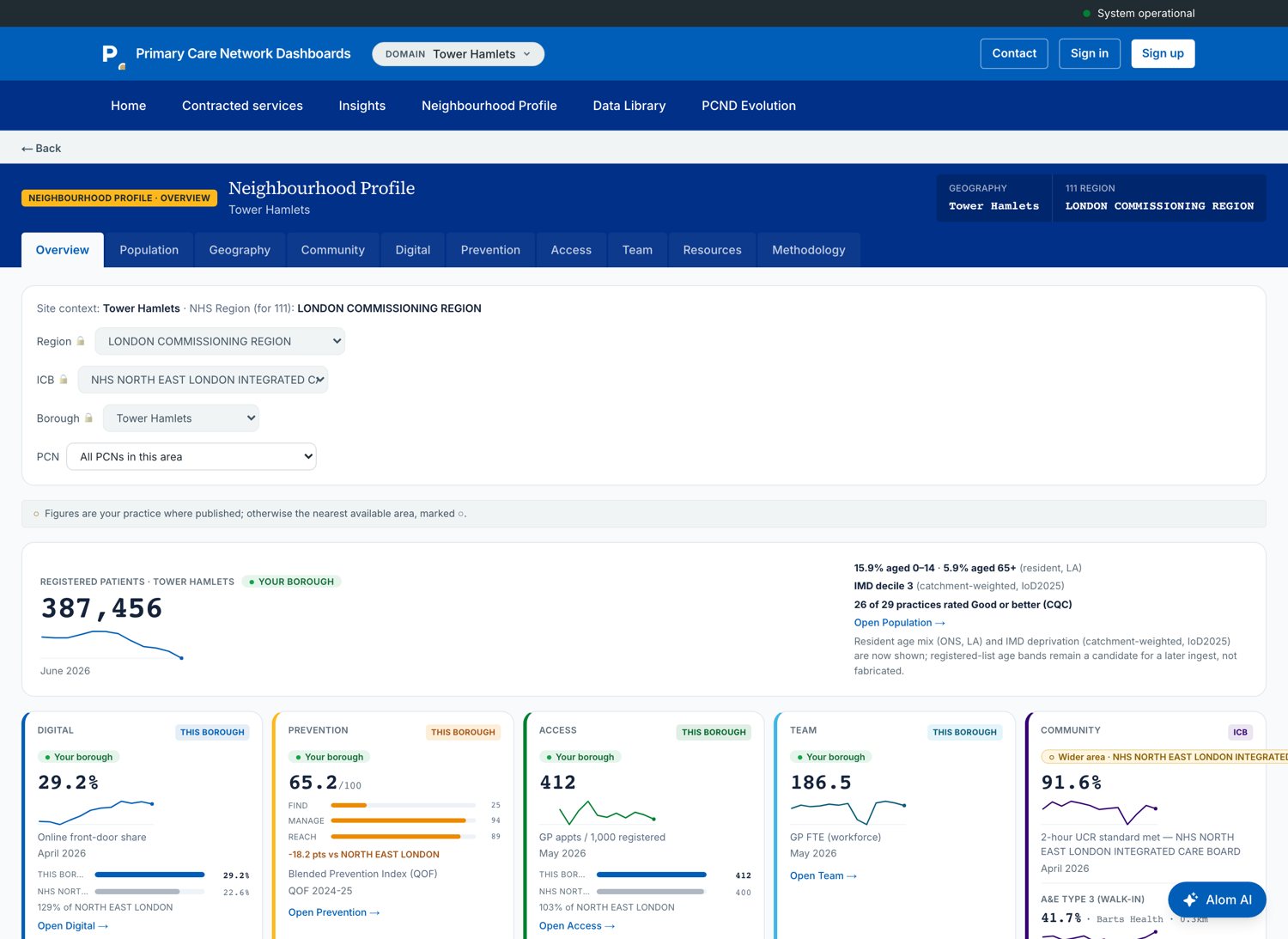Switch to the Resources tab
Screen dimensions: 1288x939
[x=713, y=250]
